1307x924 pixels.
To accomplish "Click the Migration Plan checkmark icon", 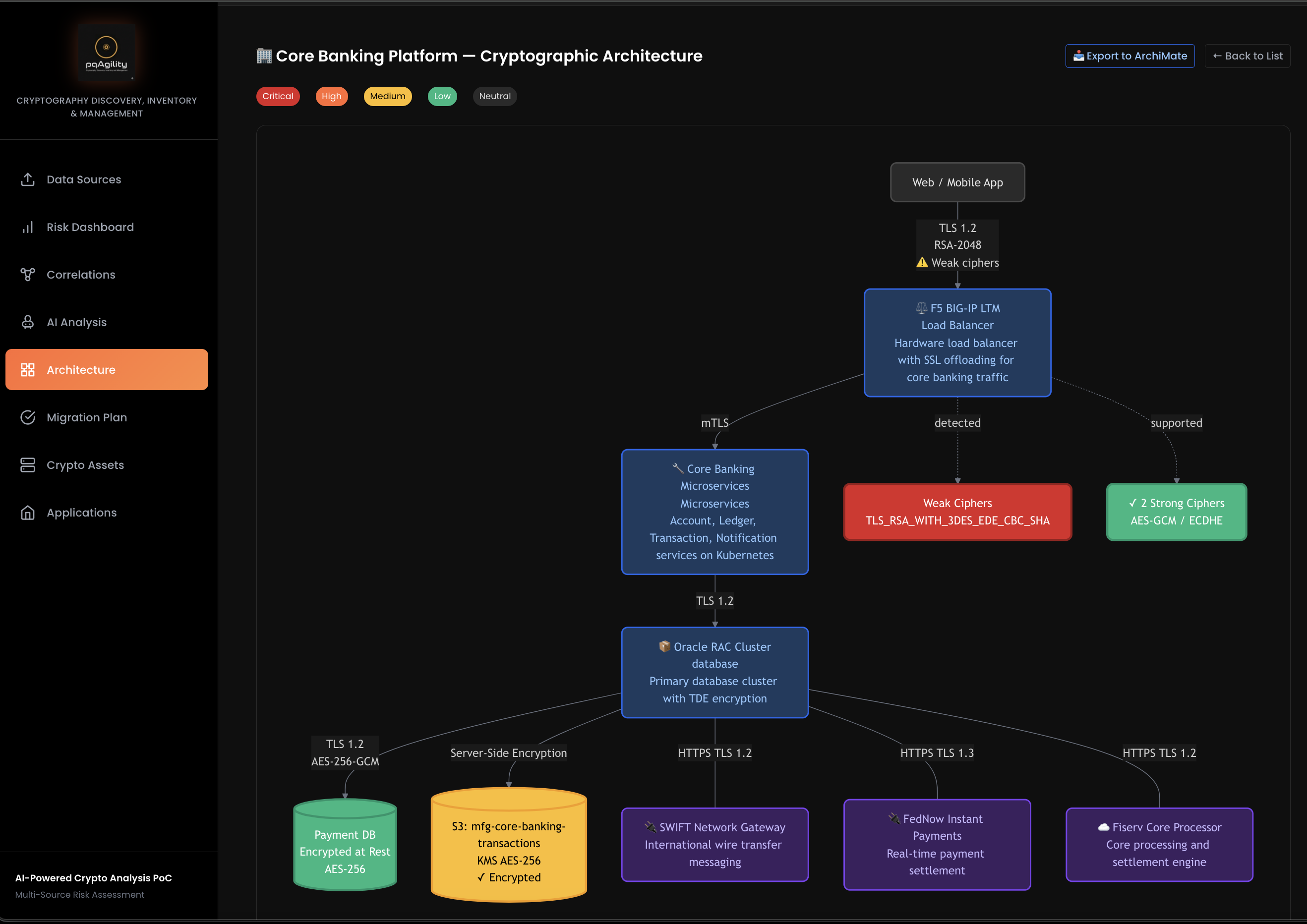I will point(28,417).
